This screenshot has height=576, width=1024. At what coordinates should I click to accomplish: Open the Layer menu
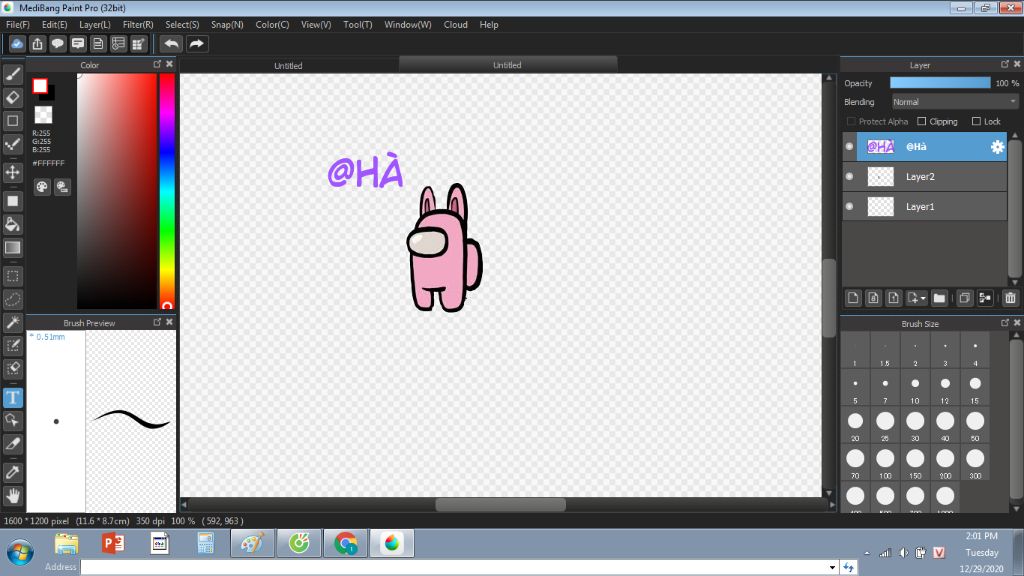95,25
